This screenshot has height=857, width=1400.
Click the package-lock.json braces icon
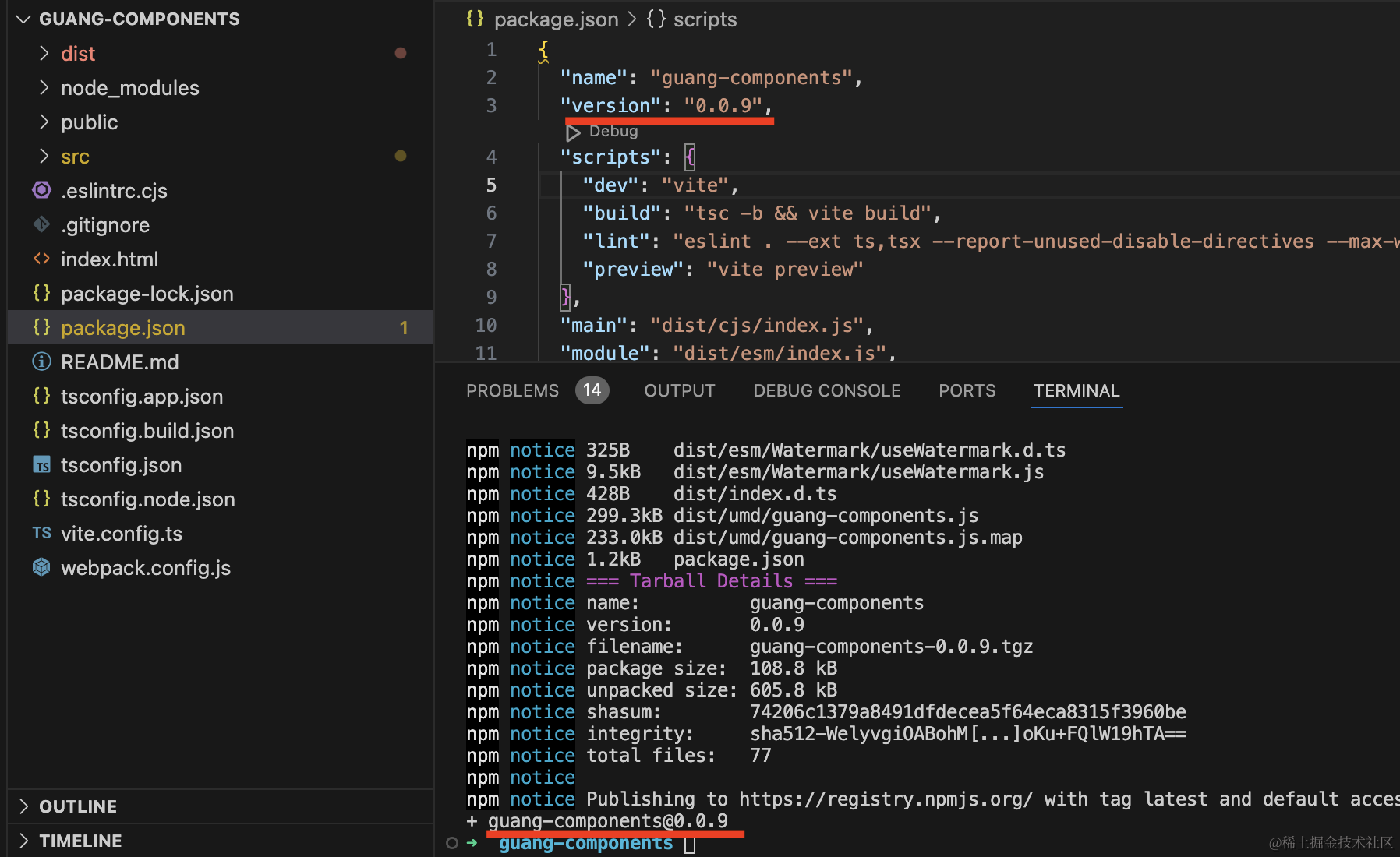(41, 293)
